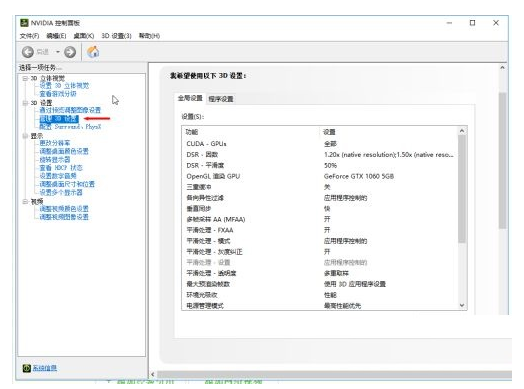Viewport: 524px width, 389px height.
Task: Open the 帮助(H) menu
Action: 149,36
